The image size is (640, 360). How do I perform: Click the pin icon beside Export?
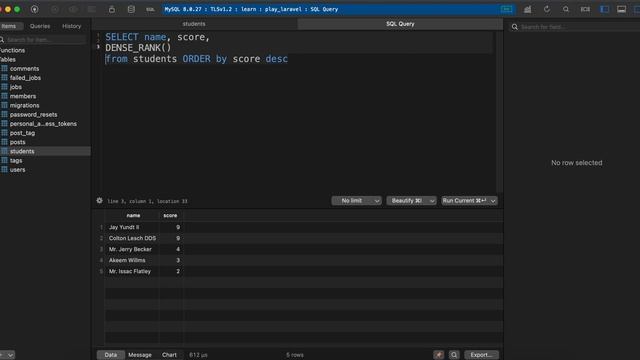click(x=439, y=355)
